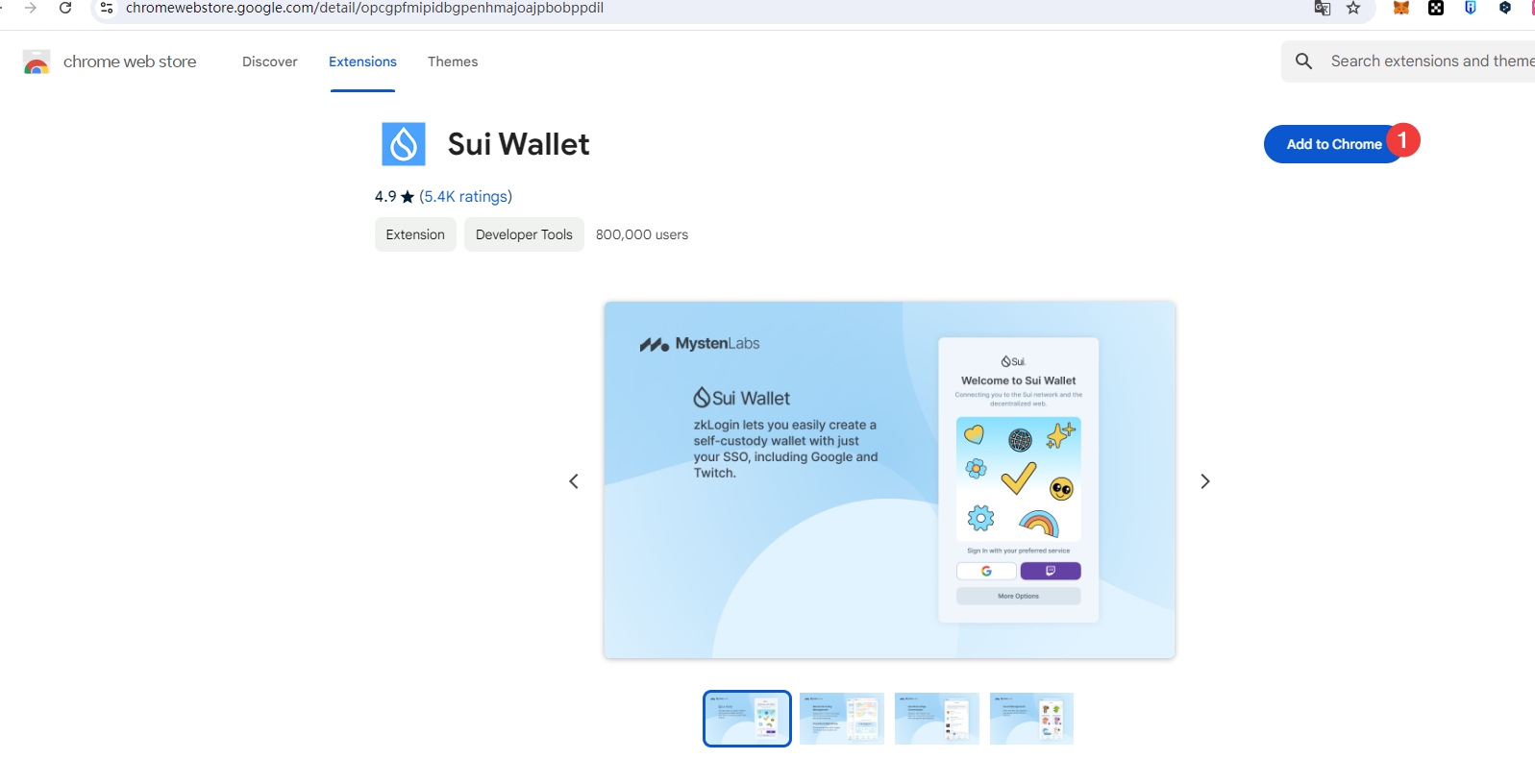
Task: Click the Google Translate icon in address bar
Action: [x=1323, y=8]
